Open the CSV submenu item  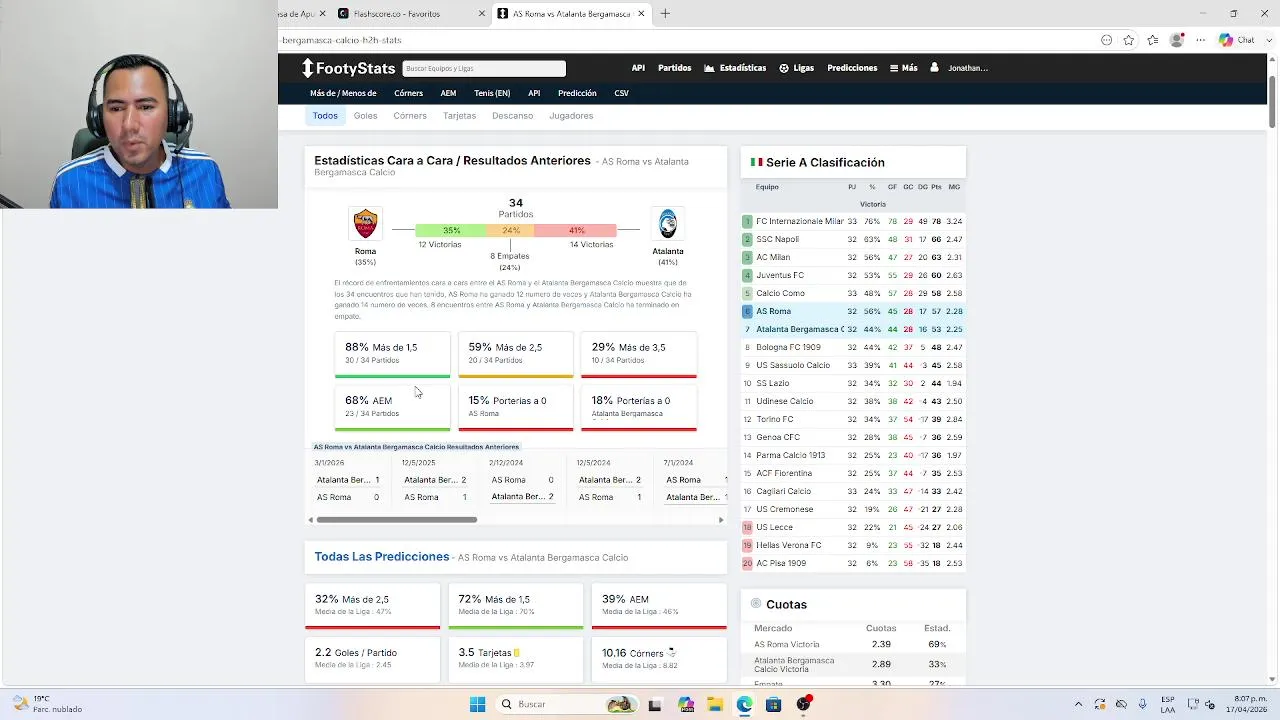[x=621, y=93]
